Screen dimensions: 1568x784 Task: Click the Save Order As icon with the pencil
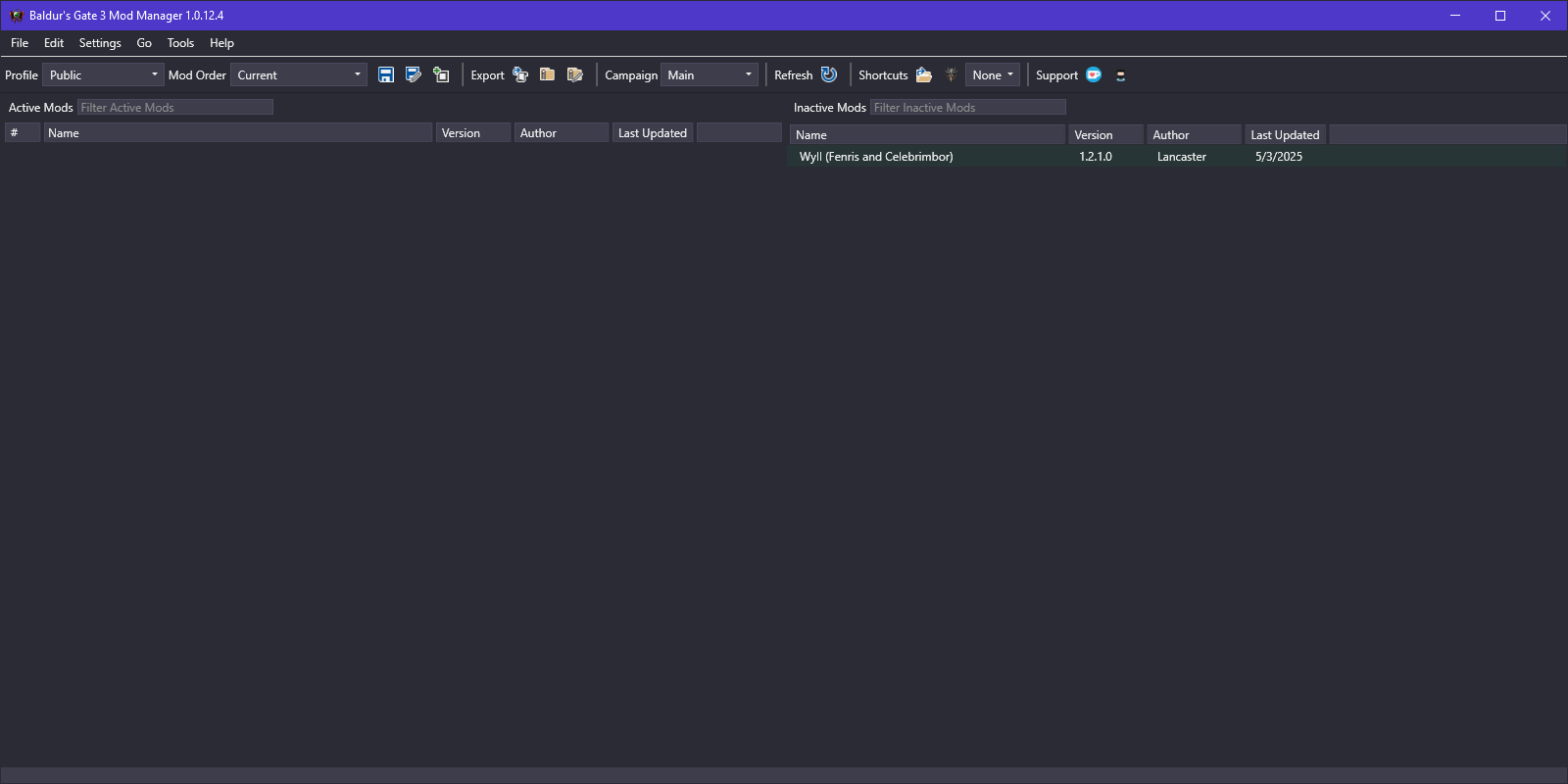pos(414,74)
